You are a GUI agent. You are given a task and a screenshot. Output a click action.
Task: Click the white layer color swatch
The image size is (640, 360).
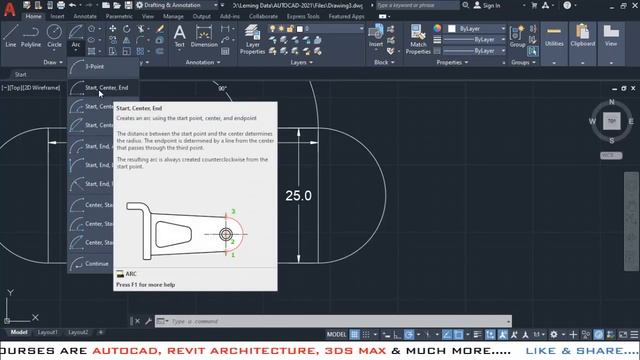300,29
